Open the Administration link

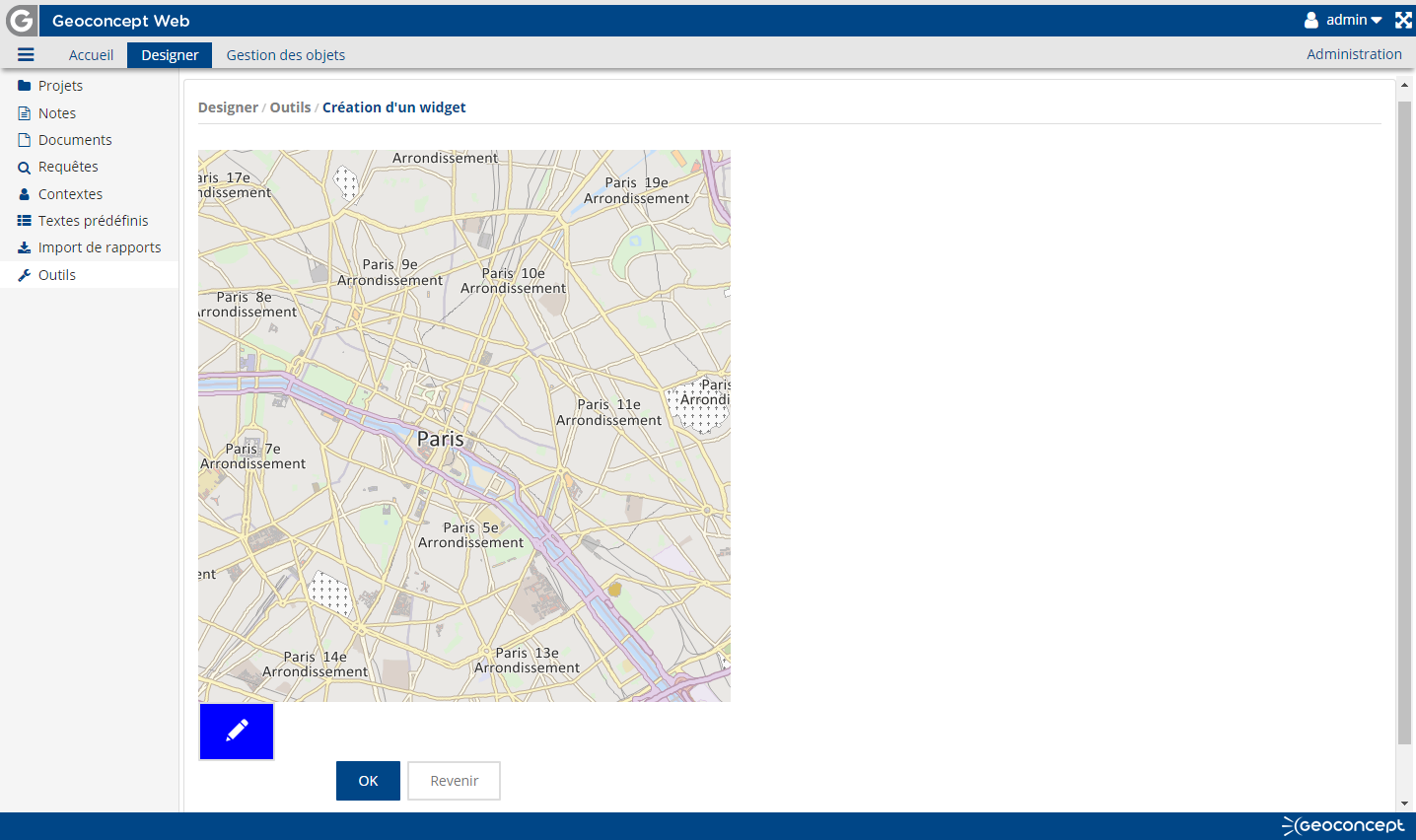1354,54
